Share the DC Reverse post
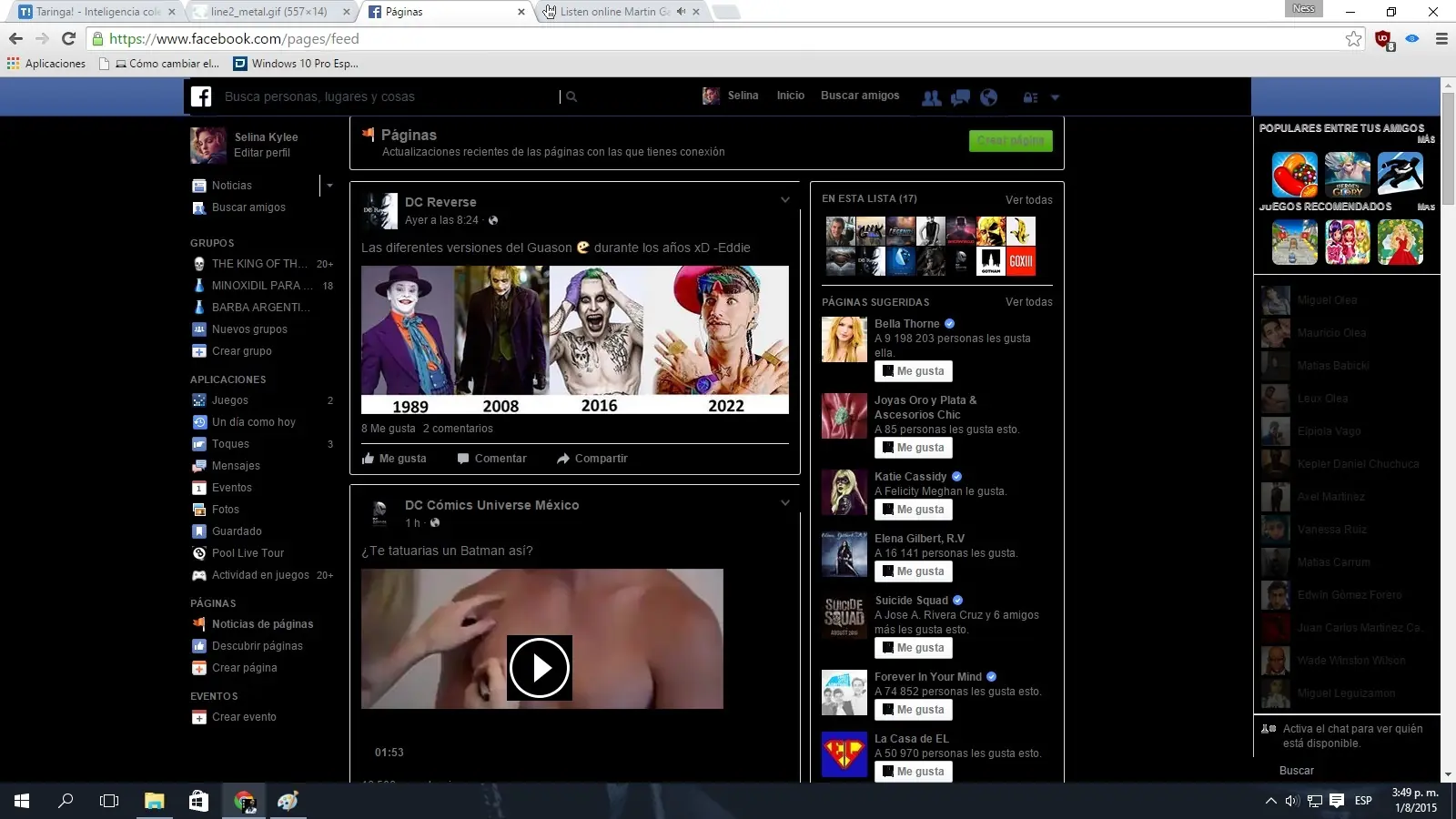This screenshot has width=1456, height=819. pos(592,459)
